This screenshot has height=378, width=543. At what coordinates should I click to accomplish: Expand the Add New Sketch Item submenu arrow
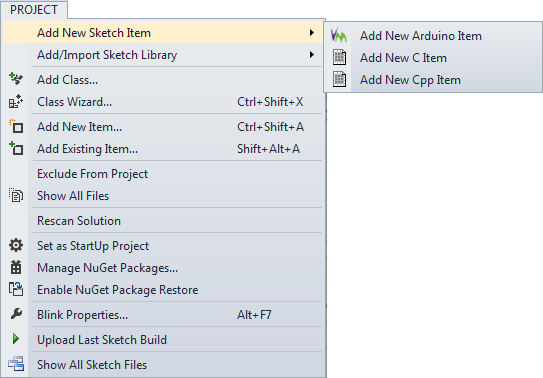coord(312,33)
